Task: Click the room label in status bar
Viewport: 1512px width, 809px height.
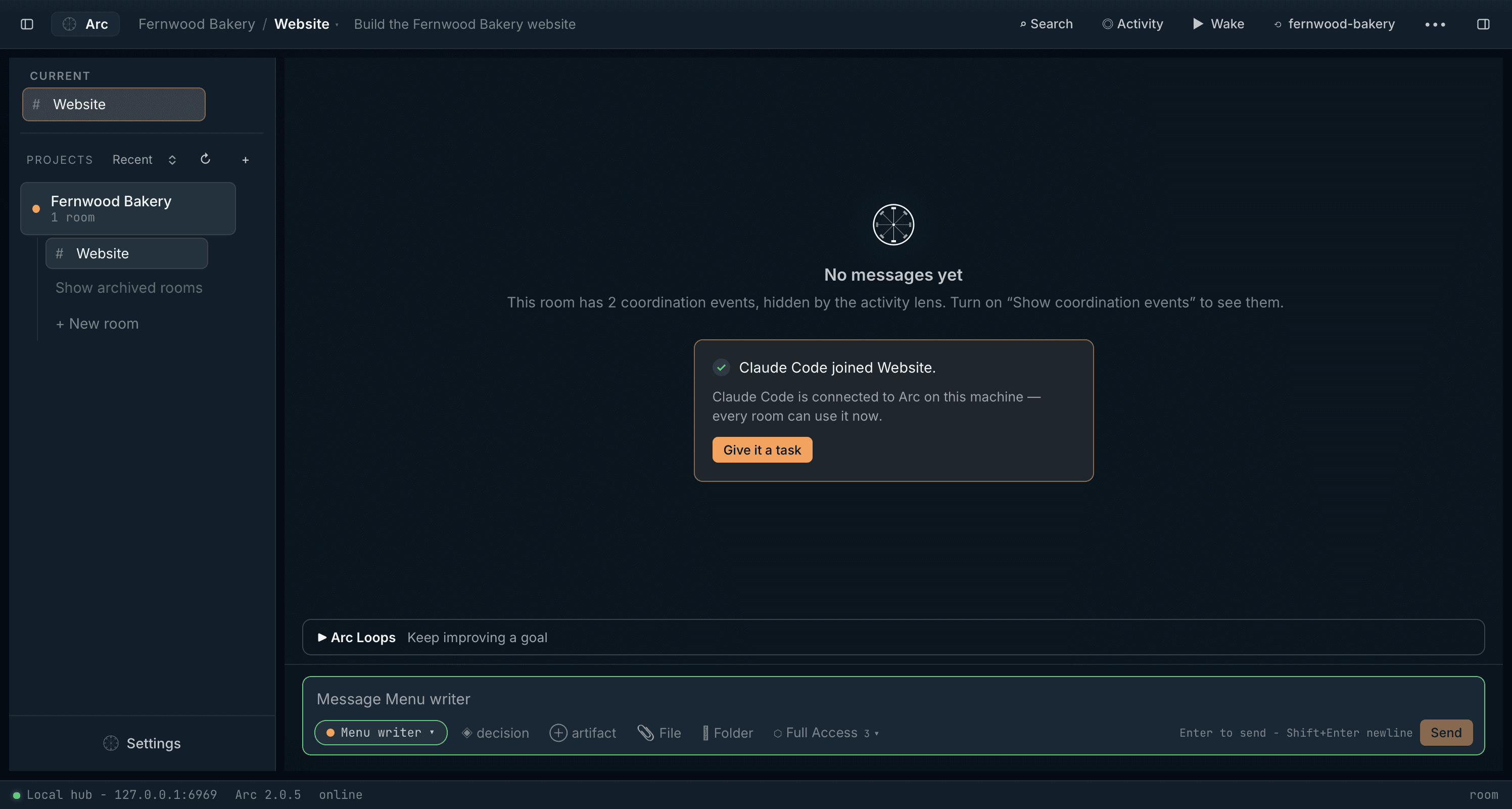Action: coord(1483,794)
